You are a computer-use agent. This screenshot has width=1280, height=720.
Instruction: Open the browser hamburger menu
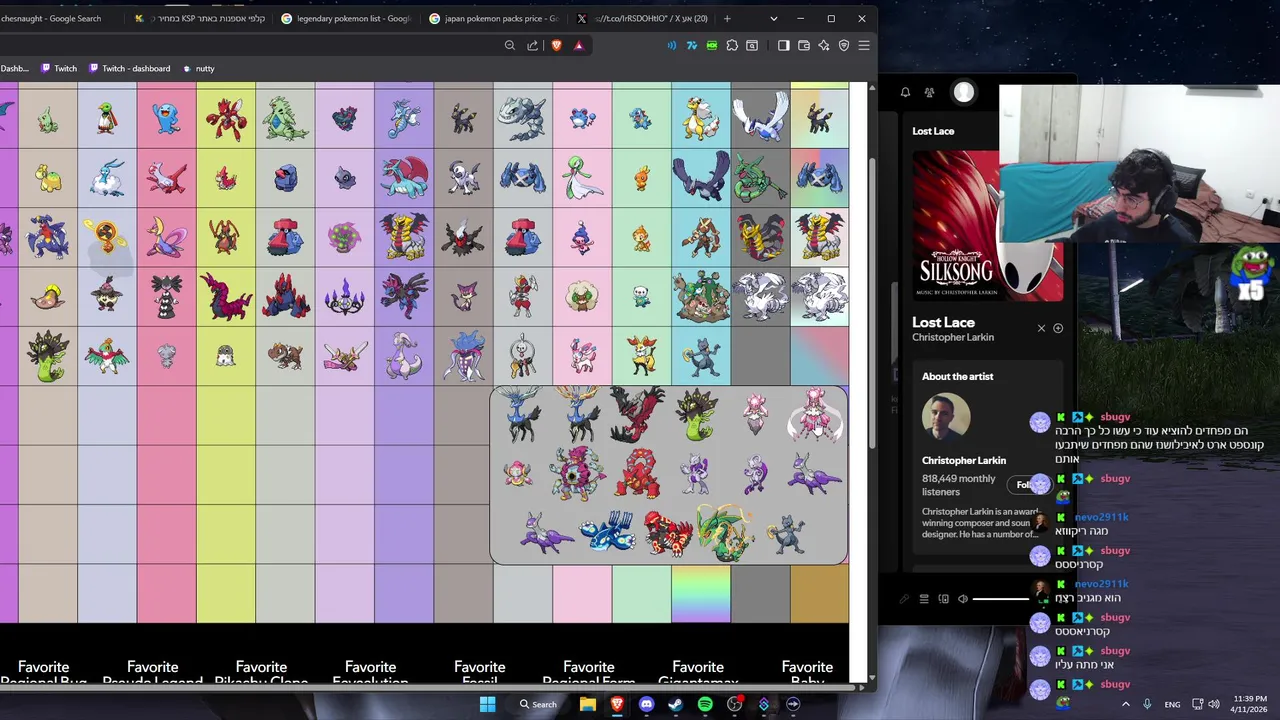point(864,45)
